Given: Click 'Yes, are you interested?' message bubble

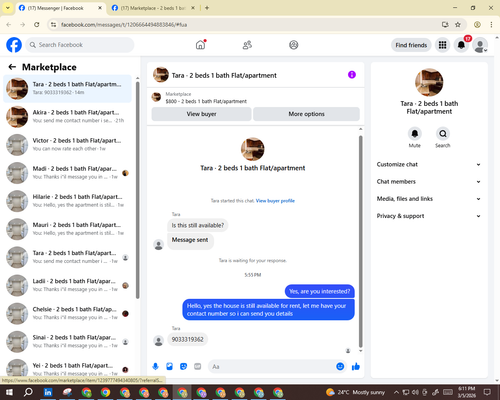Looking at the screenshot, I should pyautogui.click(x=320, y=291).
